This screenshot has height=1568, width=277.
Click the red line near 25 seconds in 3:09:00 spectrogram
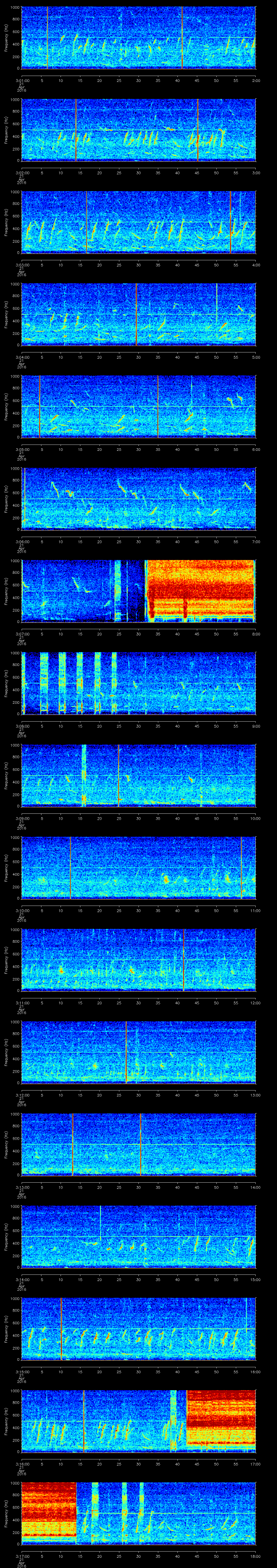point(119,774)
